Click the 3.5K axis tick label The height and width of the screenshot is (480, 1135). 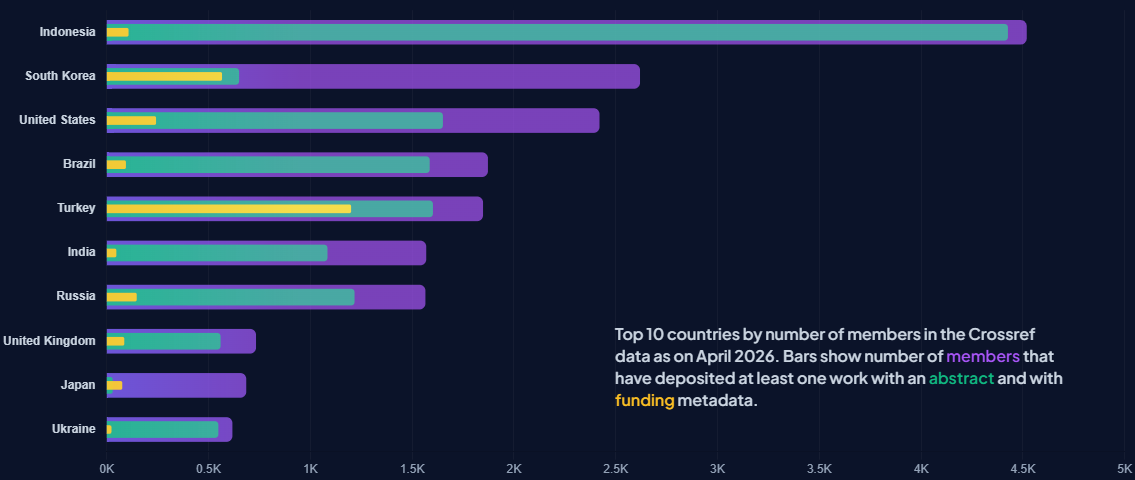819,468
